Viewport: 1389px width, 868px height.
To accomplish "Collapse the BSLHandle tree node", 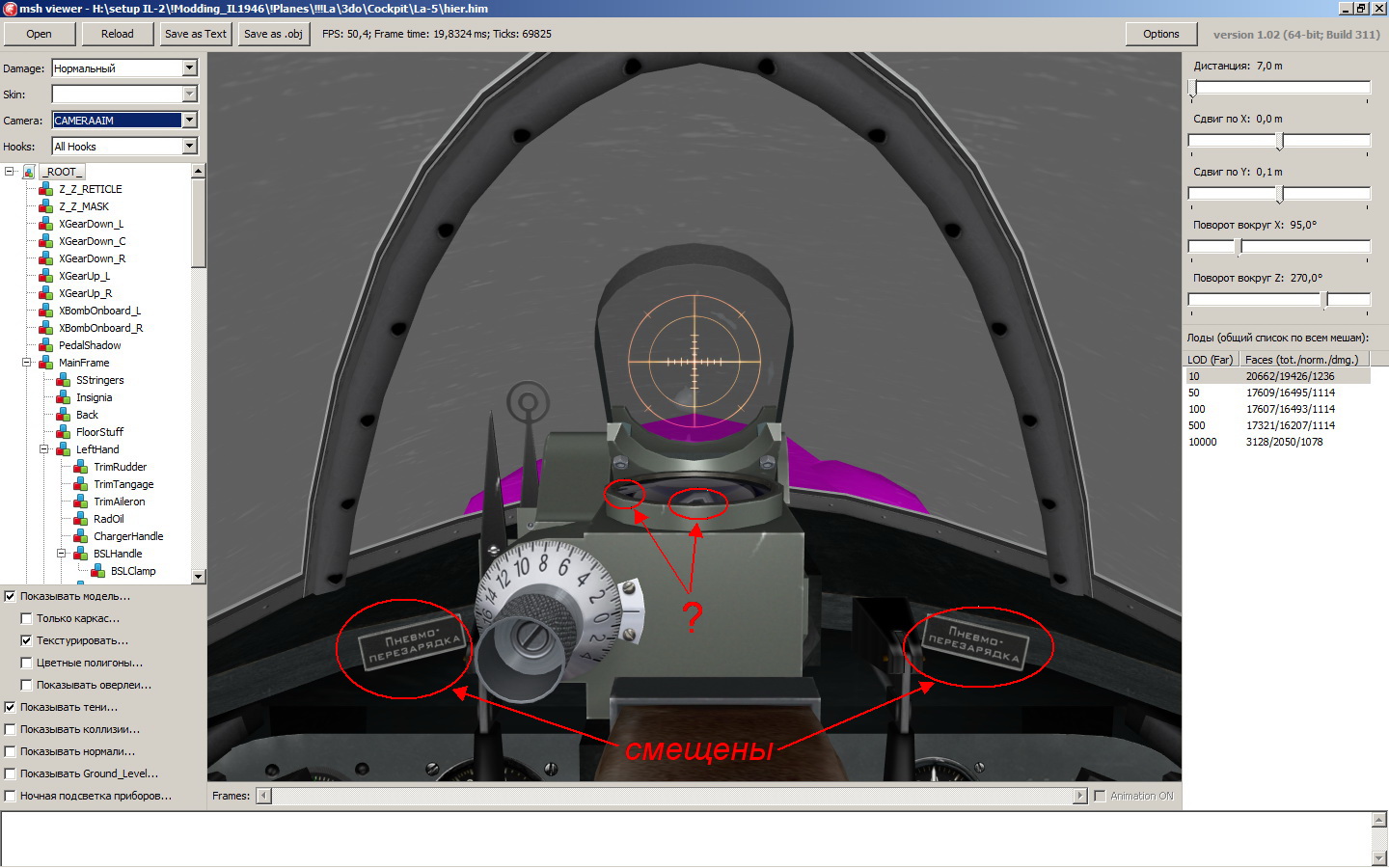I will (x=62, y=554).
